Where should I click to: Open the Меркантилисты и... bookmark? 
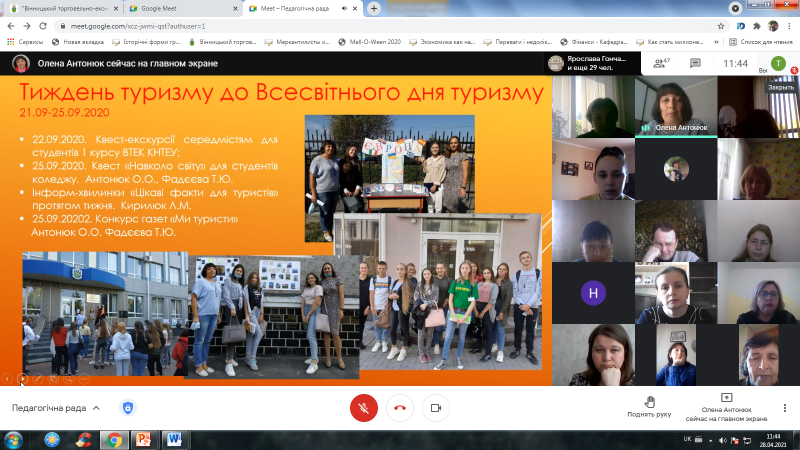297,42
